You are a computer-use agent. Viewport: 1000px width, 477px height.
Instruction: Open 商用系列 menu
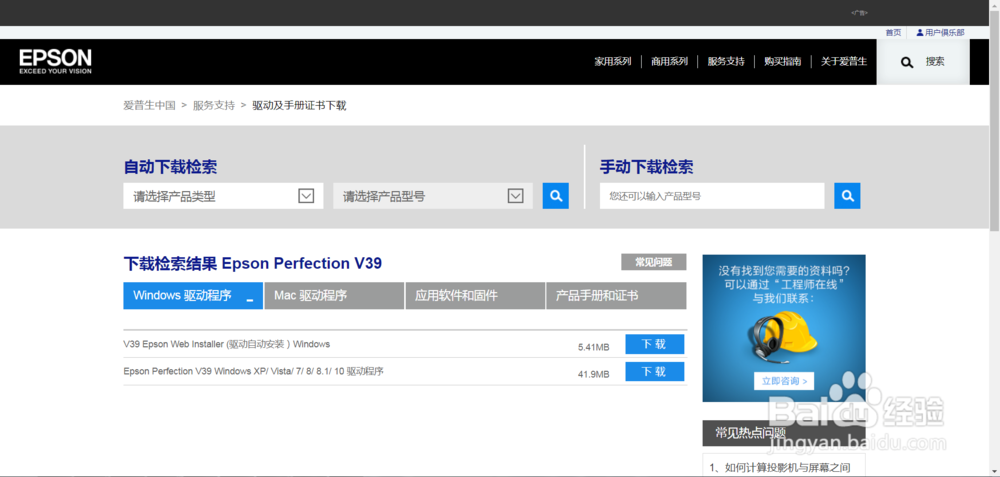[x=669, y=62]
